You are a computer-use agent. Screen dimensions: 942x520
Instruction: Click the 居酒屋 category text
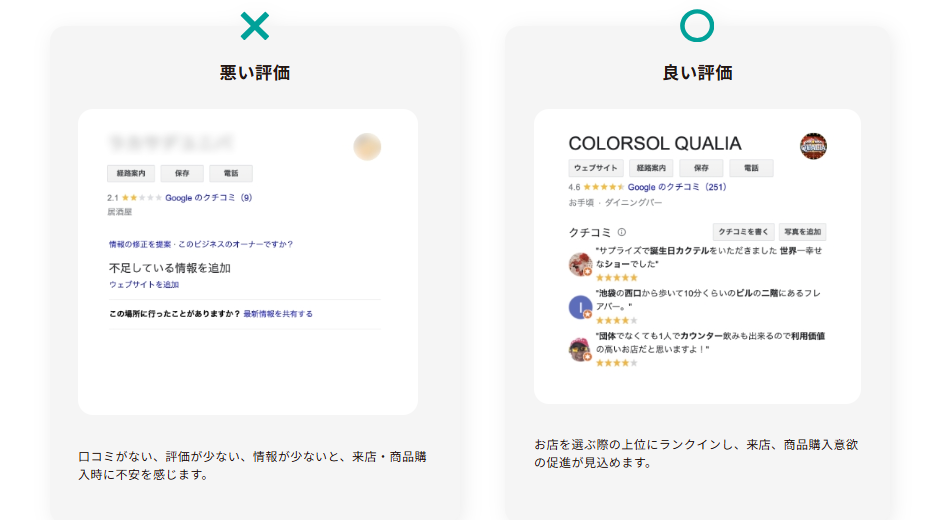tap(120, 212)
